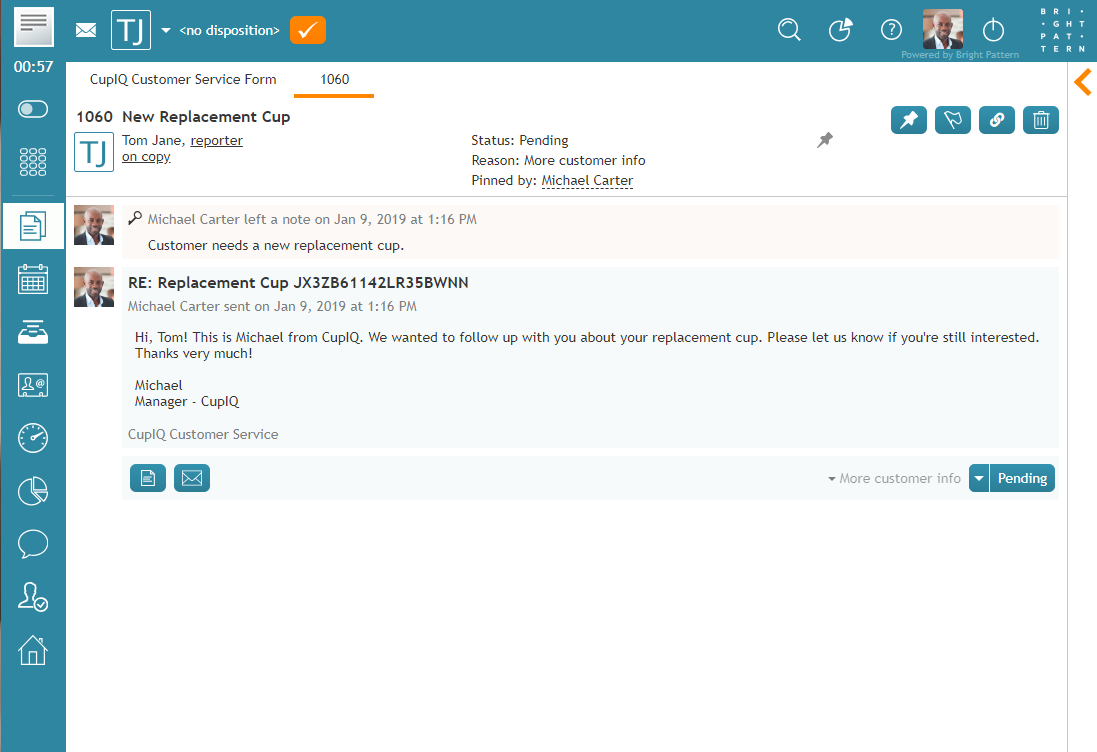Open the search magnifier icon
Viewport: 1097px width, 752px height.
point(789,29)
